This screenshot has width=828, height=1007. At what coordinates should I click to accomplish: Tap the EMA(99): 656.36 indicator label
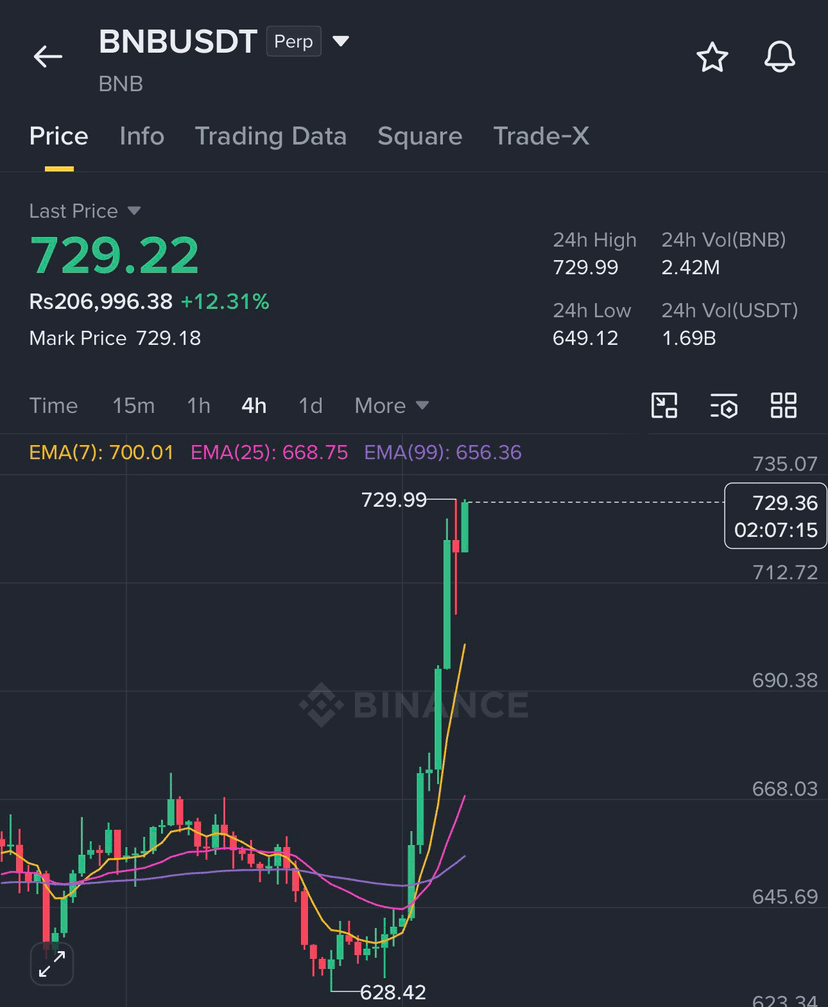443,452
